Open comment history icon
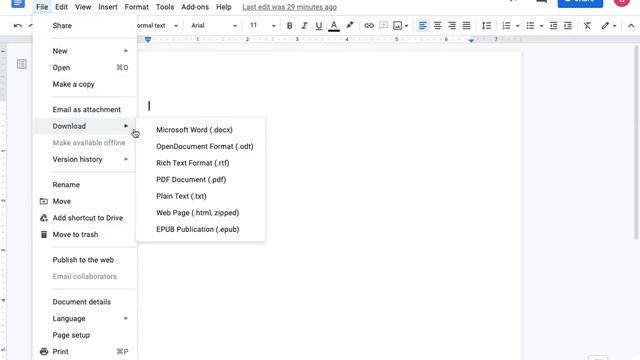 tap(541, 2)
